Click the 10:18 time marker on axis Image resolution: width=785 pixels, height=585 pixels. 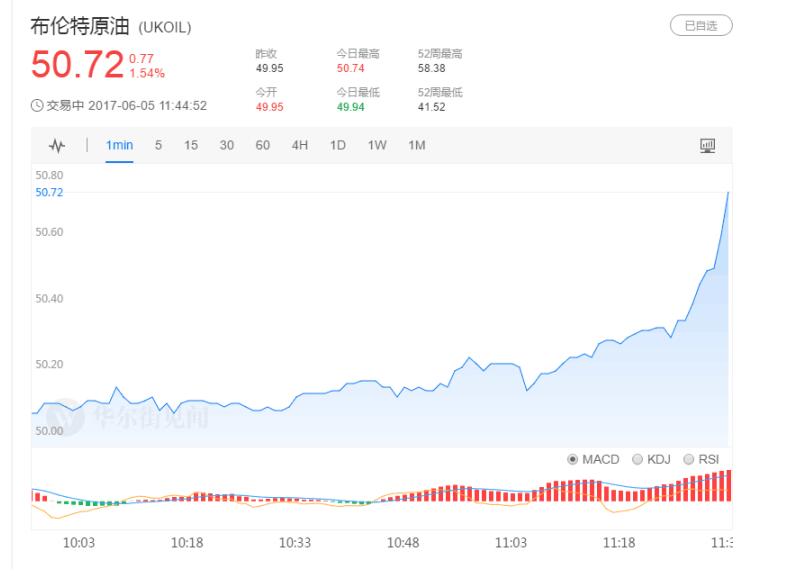coord(187,543)
